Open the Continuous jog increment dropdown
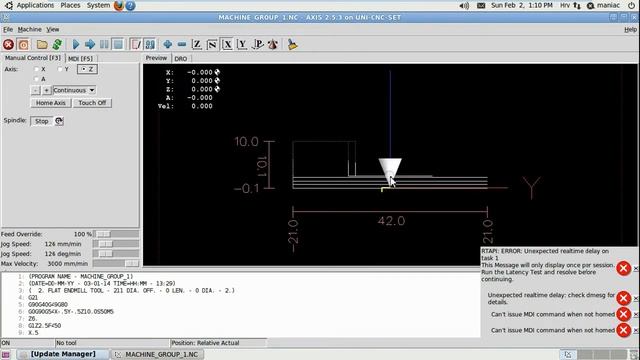Screen dimensions: 640x360 pos(74,90)
